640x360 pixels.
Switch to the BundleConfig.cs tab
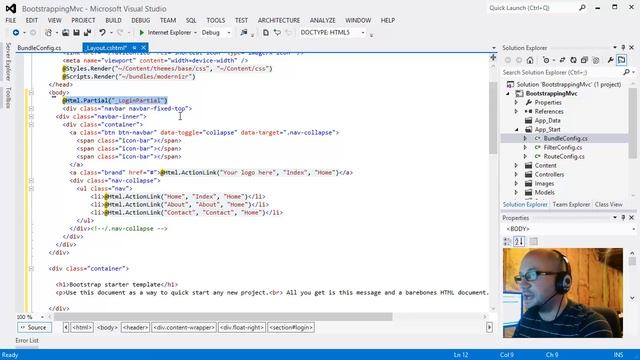(x=39, y=48)
